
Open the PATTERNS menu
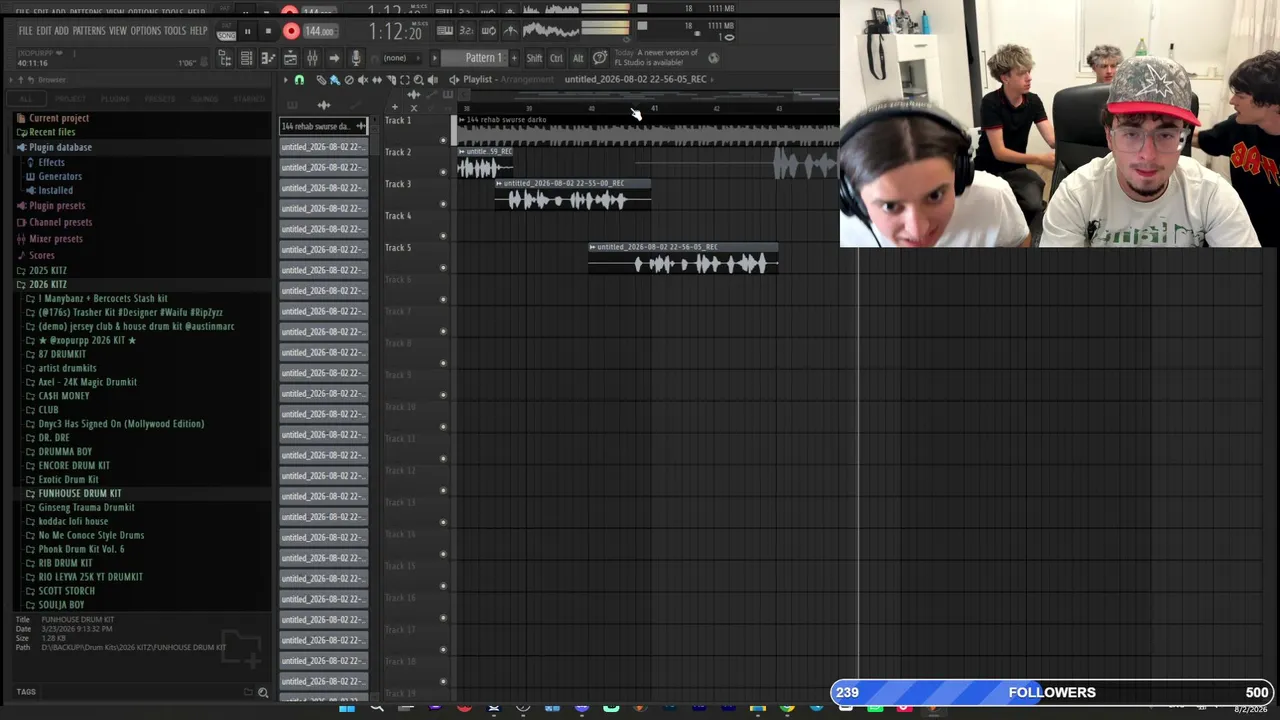(88, 31)
